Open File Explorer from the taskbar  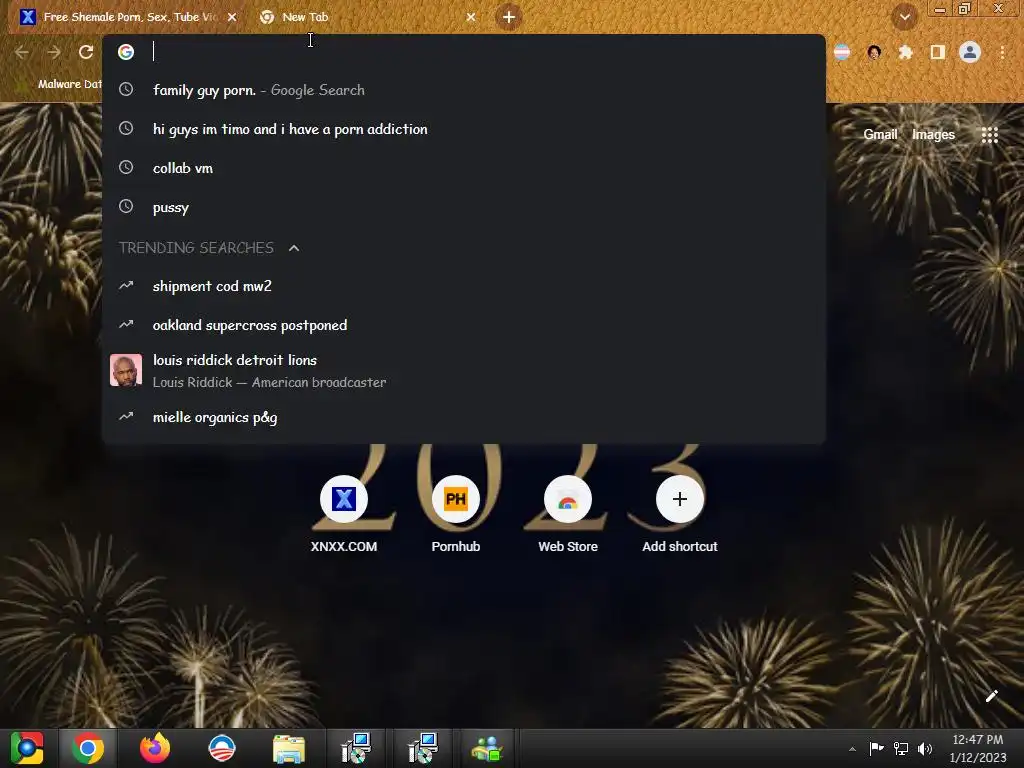click(289, 748)
